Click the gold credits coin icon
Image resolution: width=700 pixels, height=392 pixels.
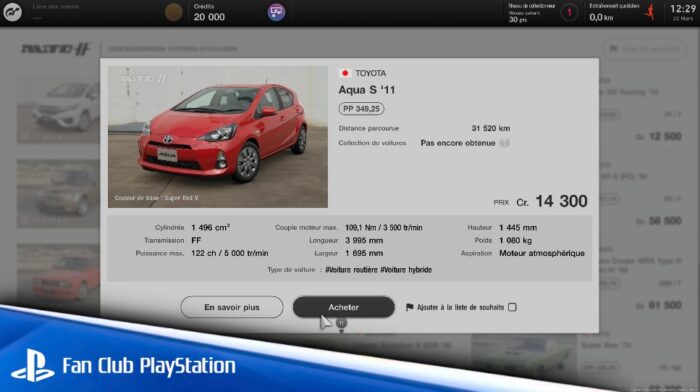[x=173, y=13]
